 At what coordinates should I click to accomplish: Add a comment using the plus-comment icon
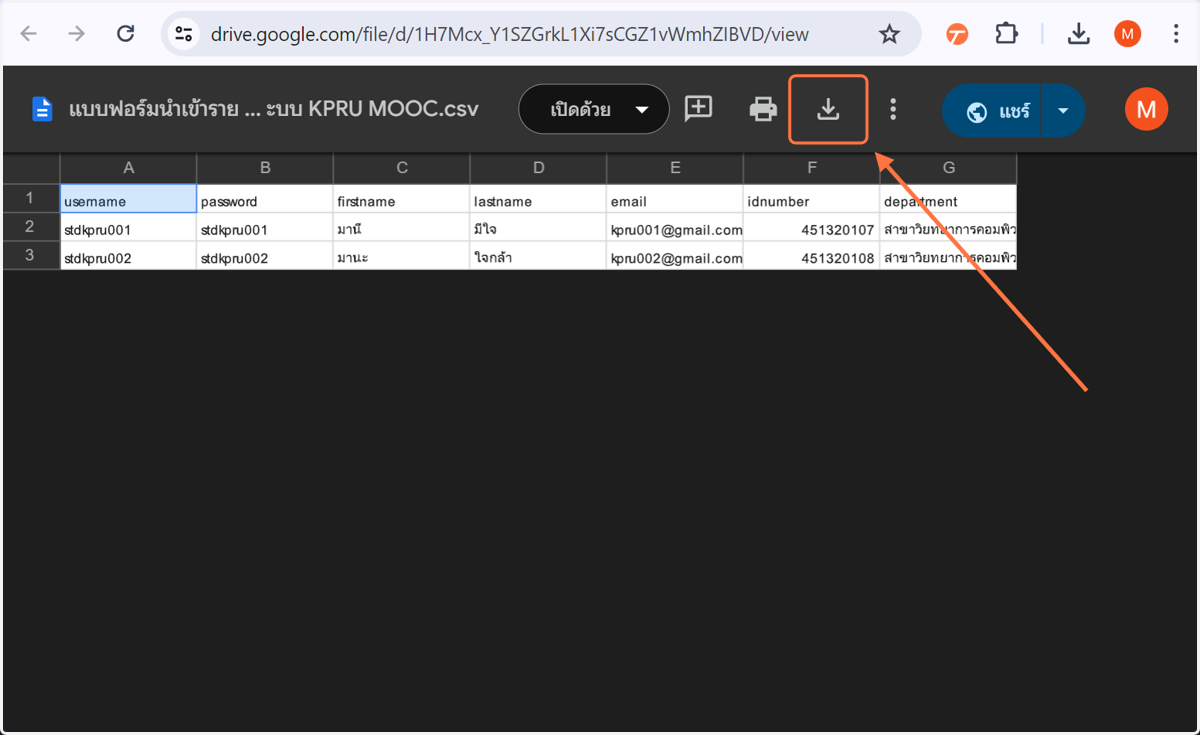point(698,108)
